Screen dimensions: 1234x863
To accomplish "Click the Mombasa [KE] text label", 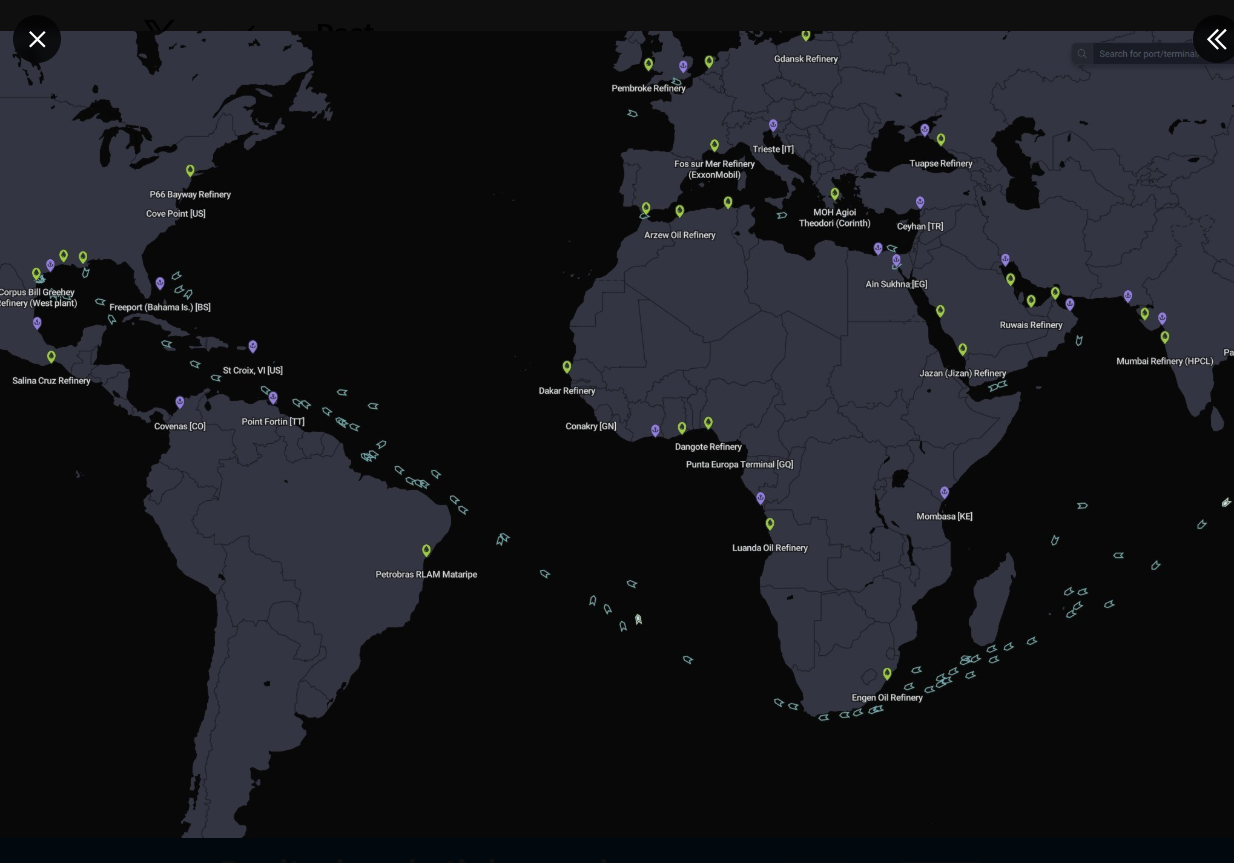I will click(944, 517).
